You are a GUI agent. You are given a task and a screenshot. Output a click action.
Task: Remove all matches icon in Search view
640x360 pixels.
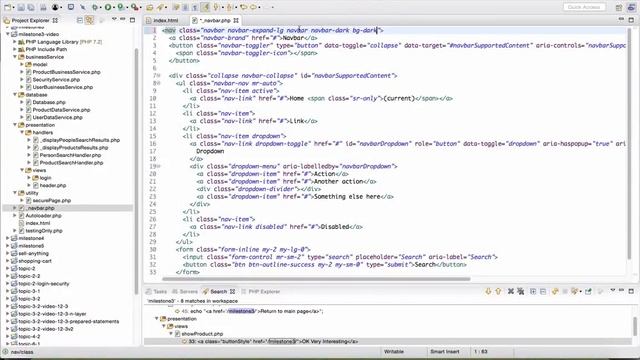click(x=520, y=291)
